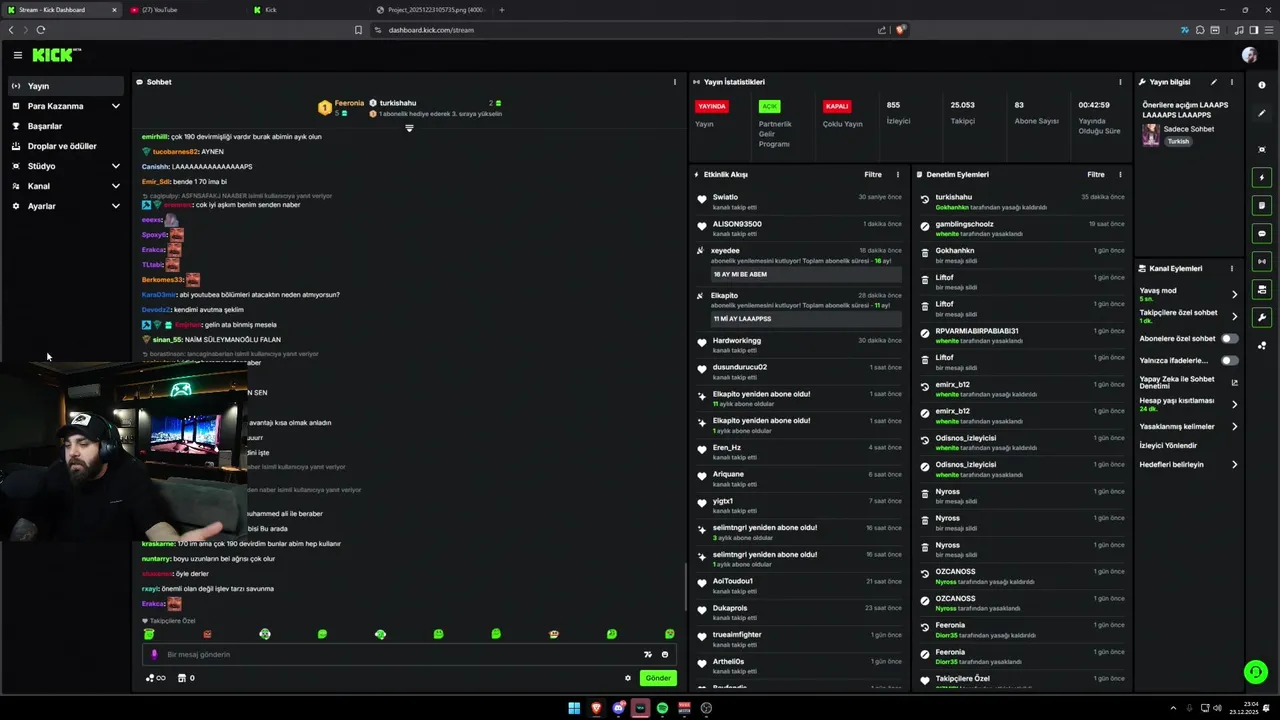
Task: Open the info icon in the right sidebar
Action: pyautogui.click(x=1262, y=85)
